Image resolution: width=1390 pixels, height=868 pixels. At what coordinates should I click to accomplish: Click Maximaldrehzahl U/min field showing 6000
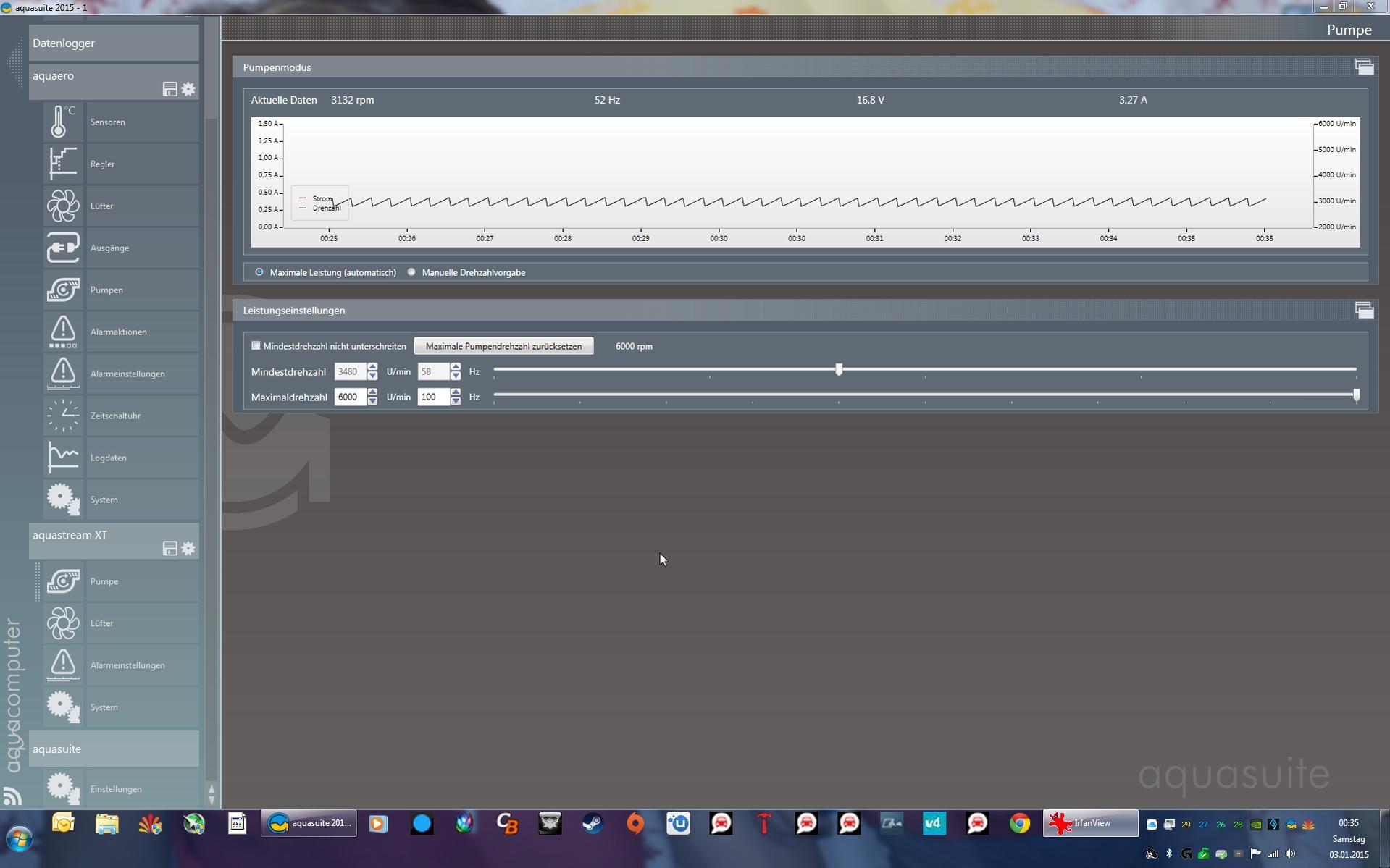tap(351, 397)
